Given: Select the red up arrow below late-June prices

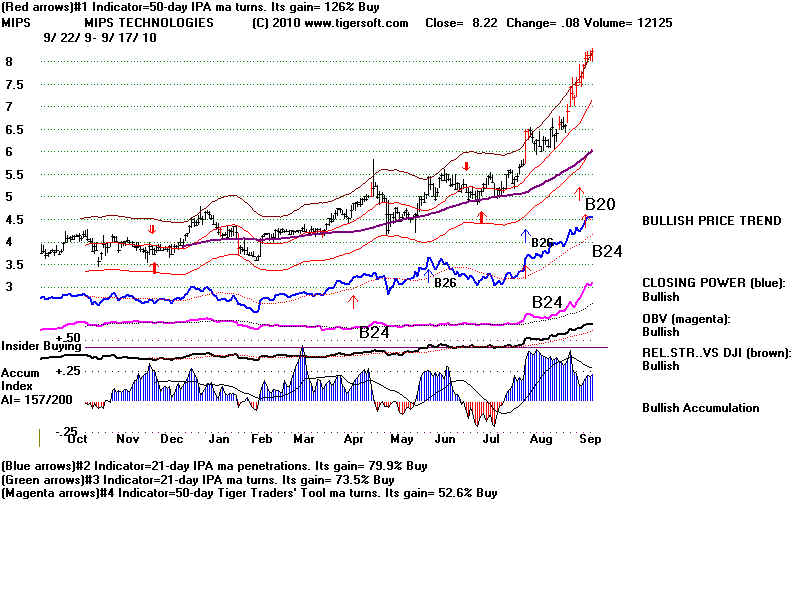Looking at the screenshot, I should (x=481, y=216).
